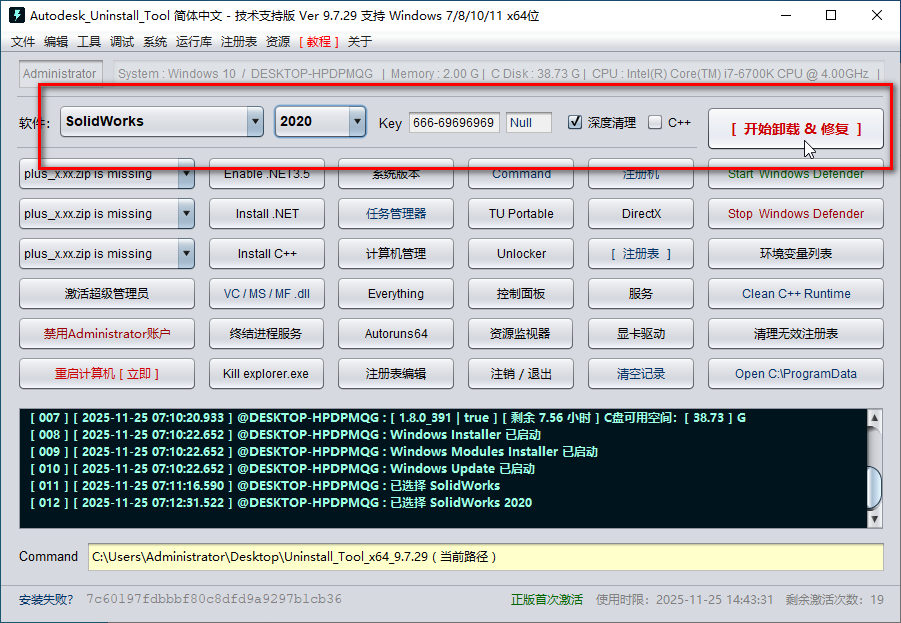Image resolution: width=901 pixels, height=623 pixels.
Task: Click Start Windows Defender
Action: [796, 174]
